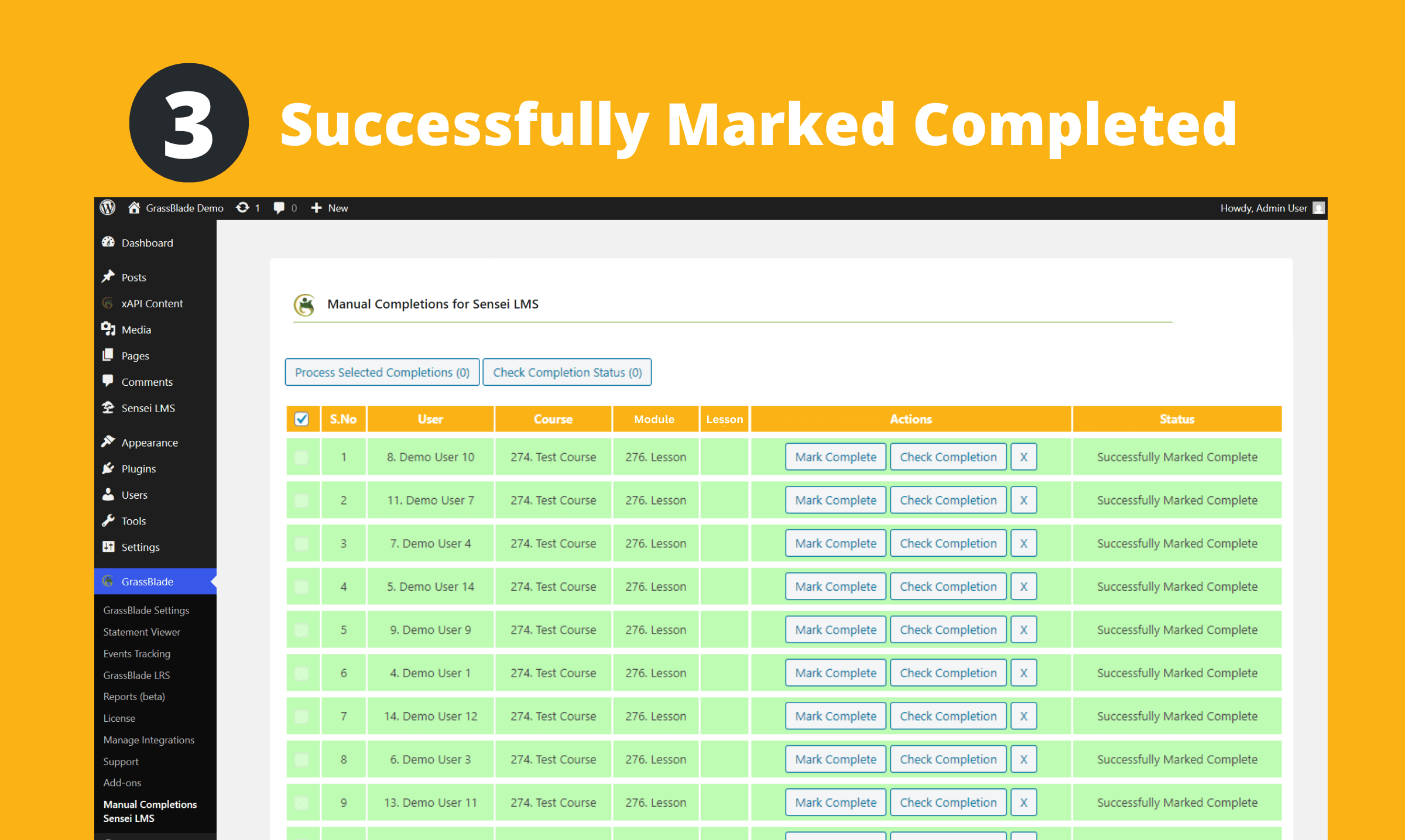
Task: Click Mark Complete for Demo User 7
Action: coord(835,499)
